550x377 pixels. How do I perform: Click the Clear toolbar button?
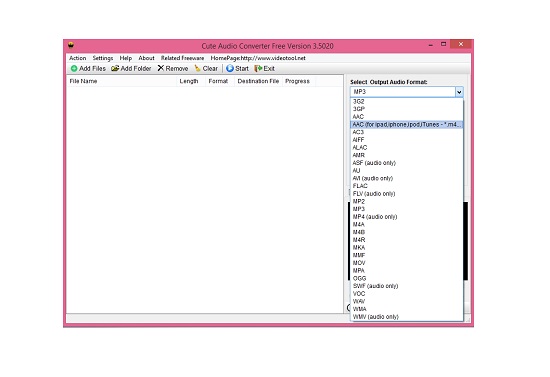(206, 68)
